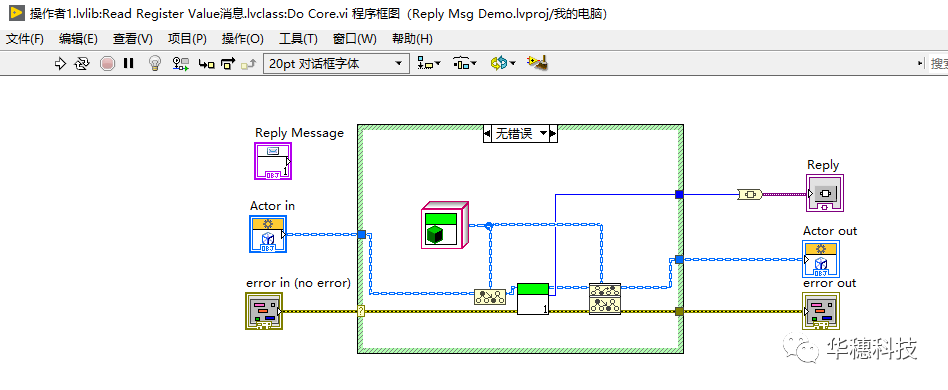Click the red Abort Execution button

107,63
